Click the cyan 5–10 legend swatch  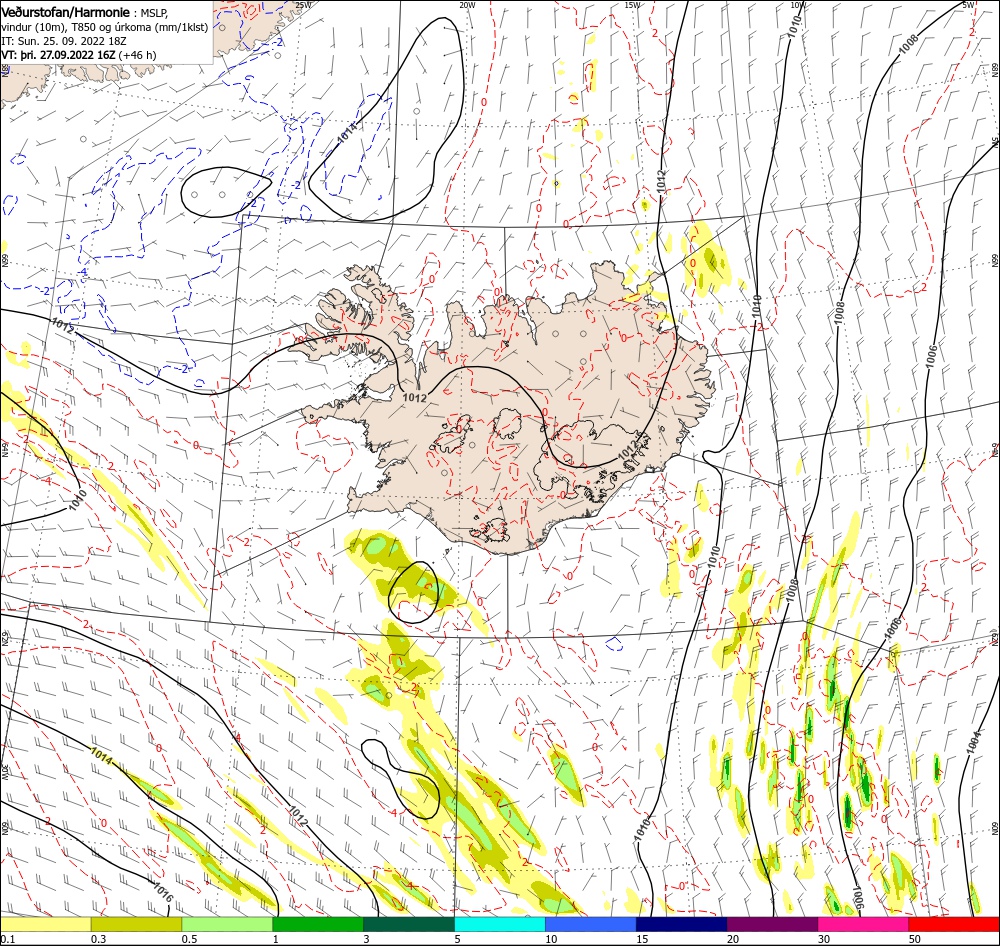(500, 924)
